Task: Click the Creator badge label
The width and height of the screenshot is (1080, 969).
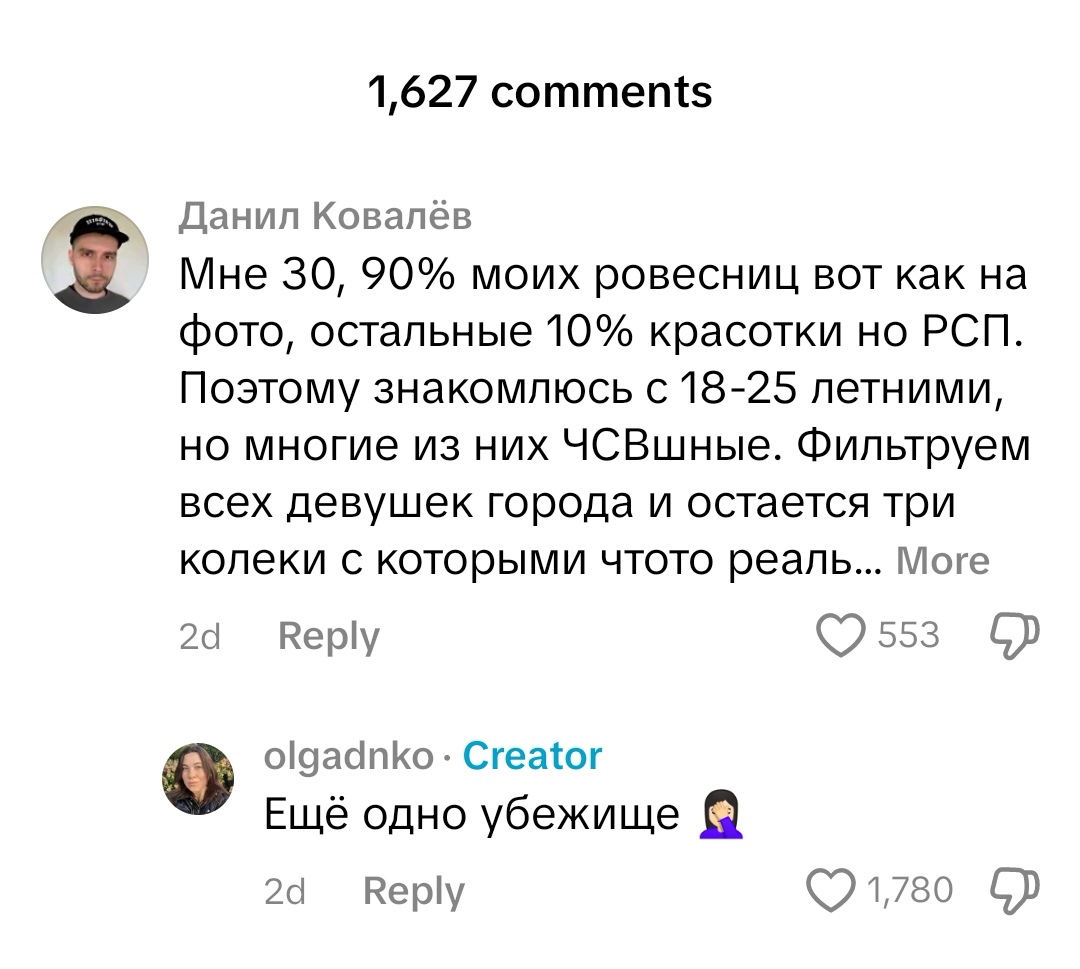Action: (x=533, y=755)
